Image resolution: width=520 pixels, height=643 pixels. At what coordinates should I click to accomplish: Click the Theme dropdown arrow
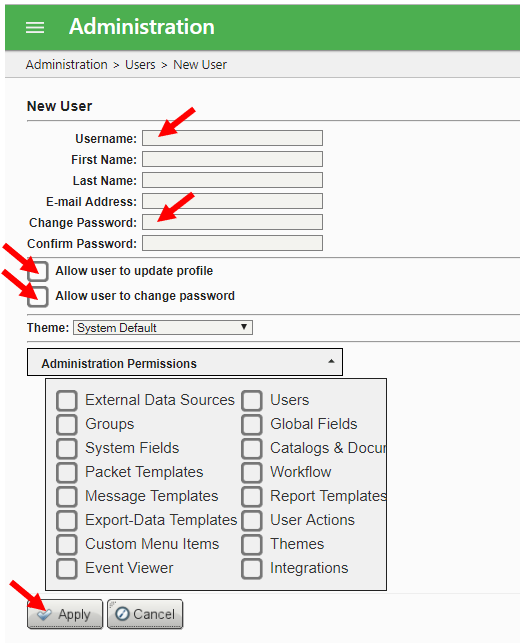click(x=244, y=327)
